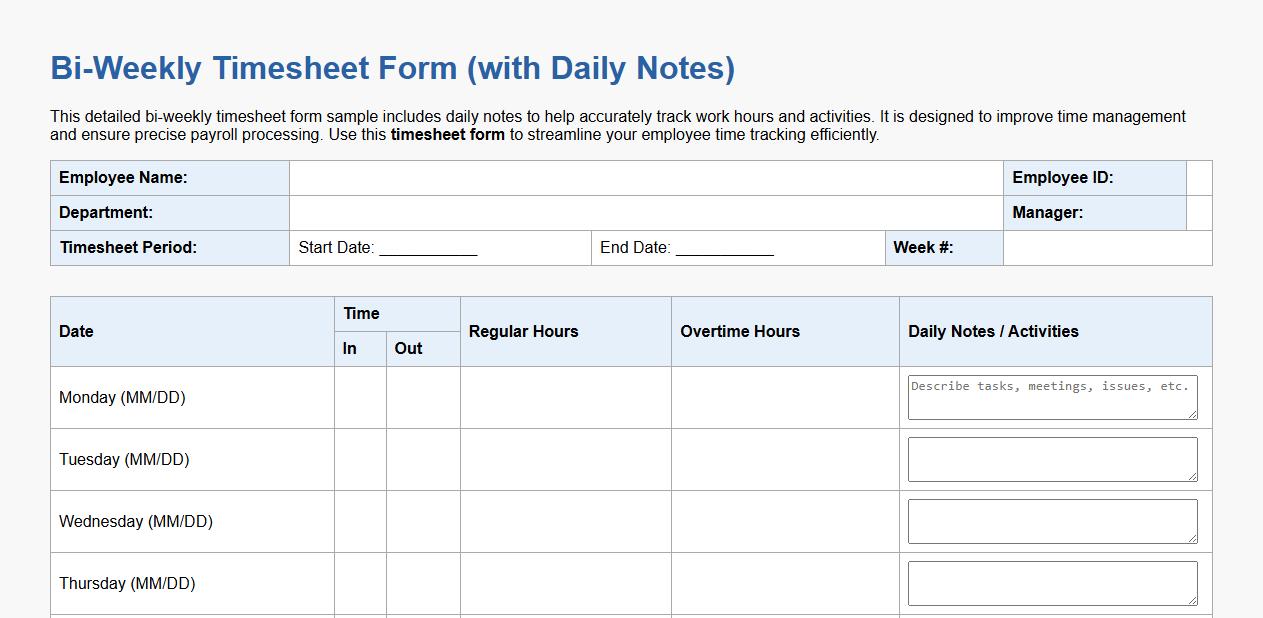The width and height of the screenshot is (1263, 618).
Task: Click the Employee Name entry cell
Action: click(645, 177)
